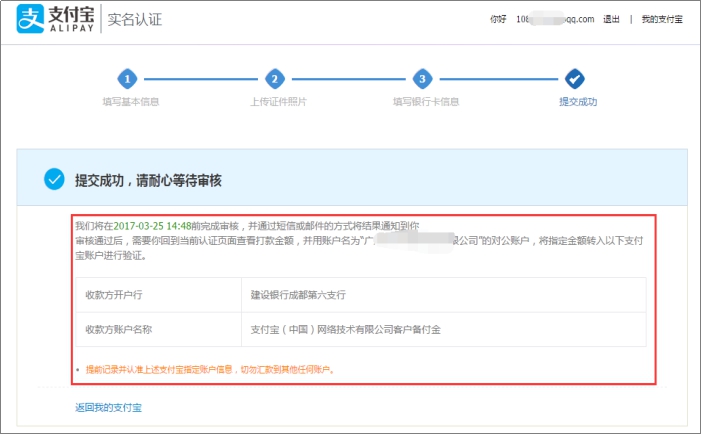Click the final step checkmark icon
702x434 pixels.
pyautogui.click(x=575, y=79)
